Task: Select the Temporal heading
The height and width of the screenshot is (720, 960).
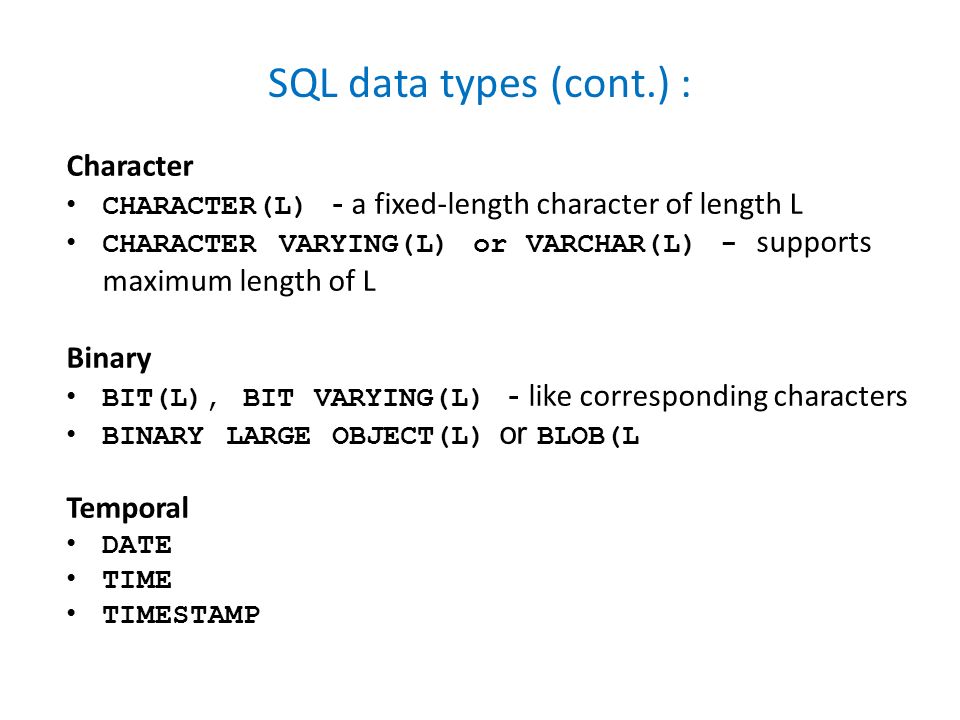Action: (127, 508)
